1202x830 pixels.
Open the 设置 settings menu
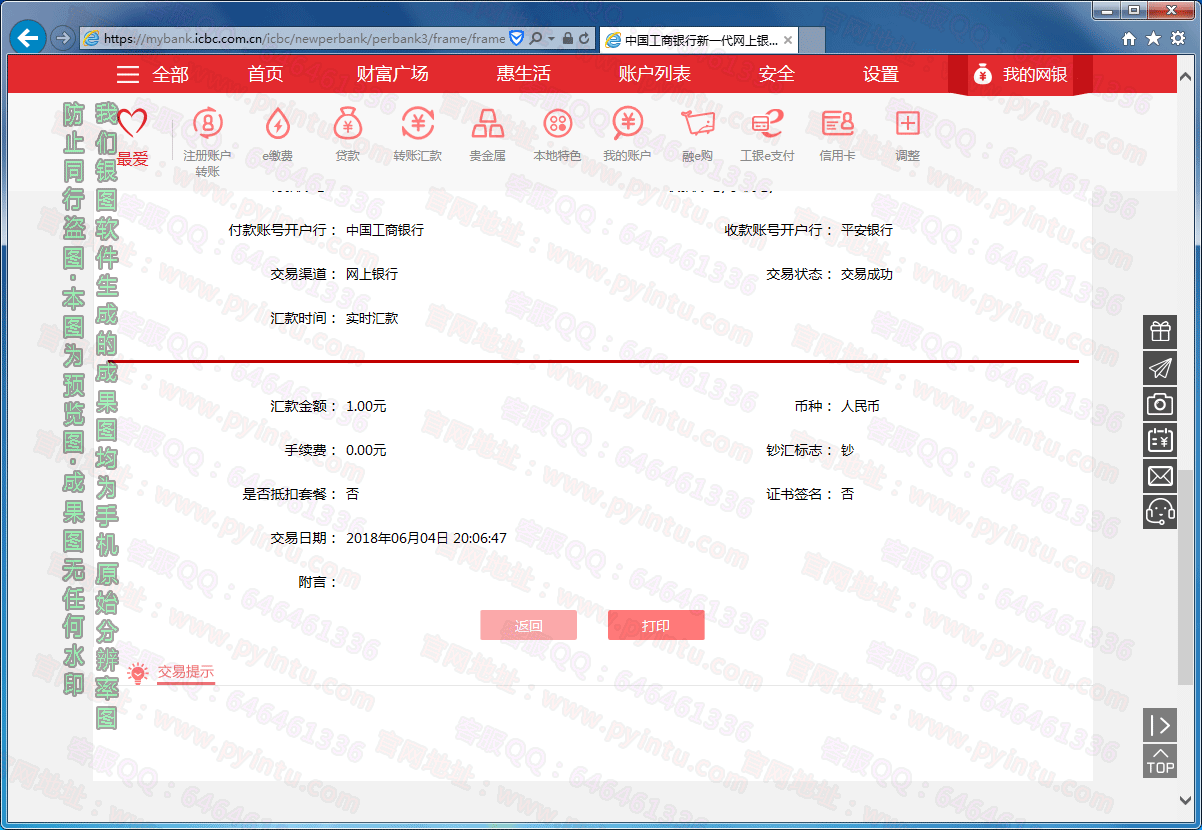pyautogui.click(x=881, y=74)
